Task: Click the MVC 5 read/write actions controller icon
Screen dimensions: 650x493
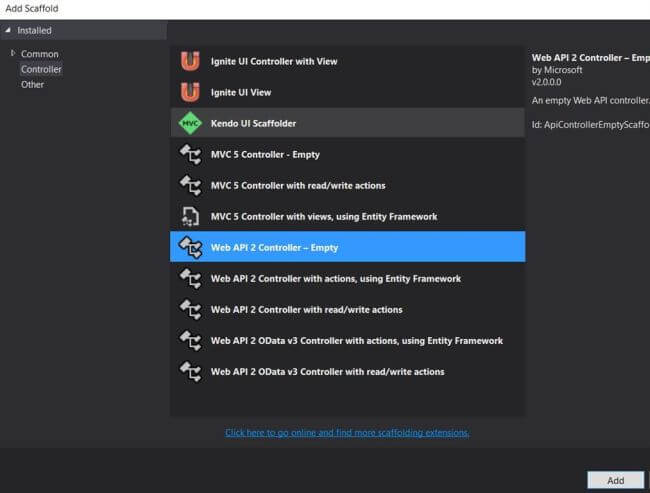Action: tap(190, 185)
